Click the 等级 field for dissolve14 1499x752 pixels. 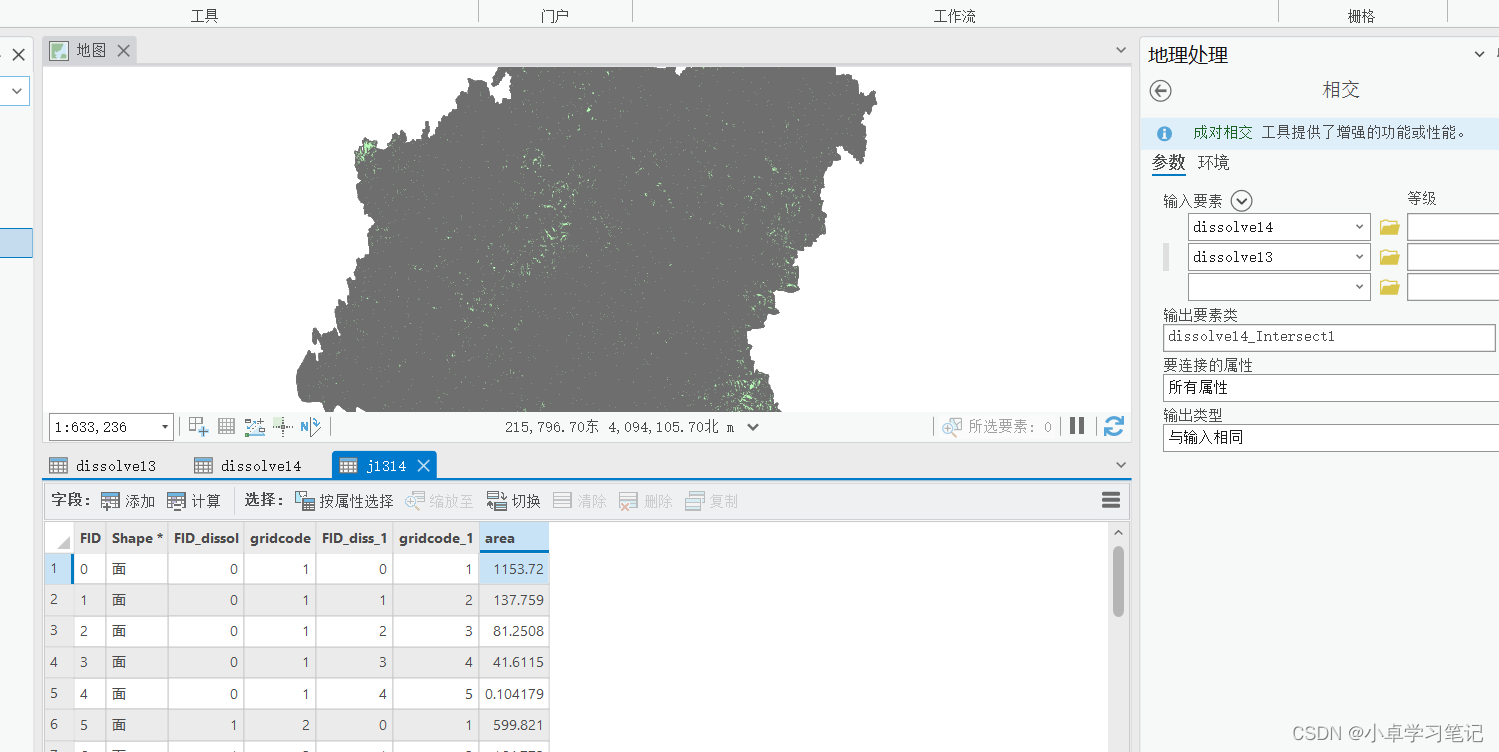click(1453, 227)
